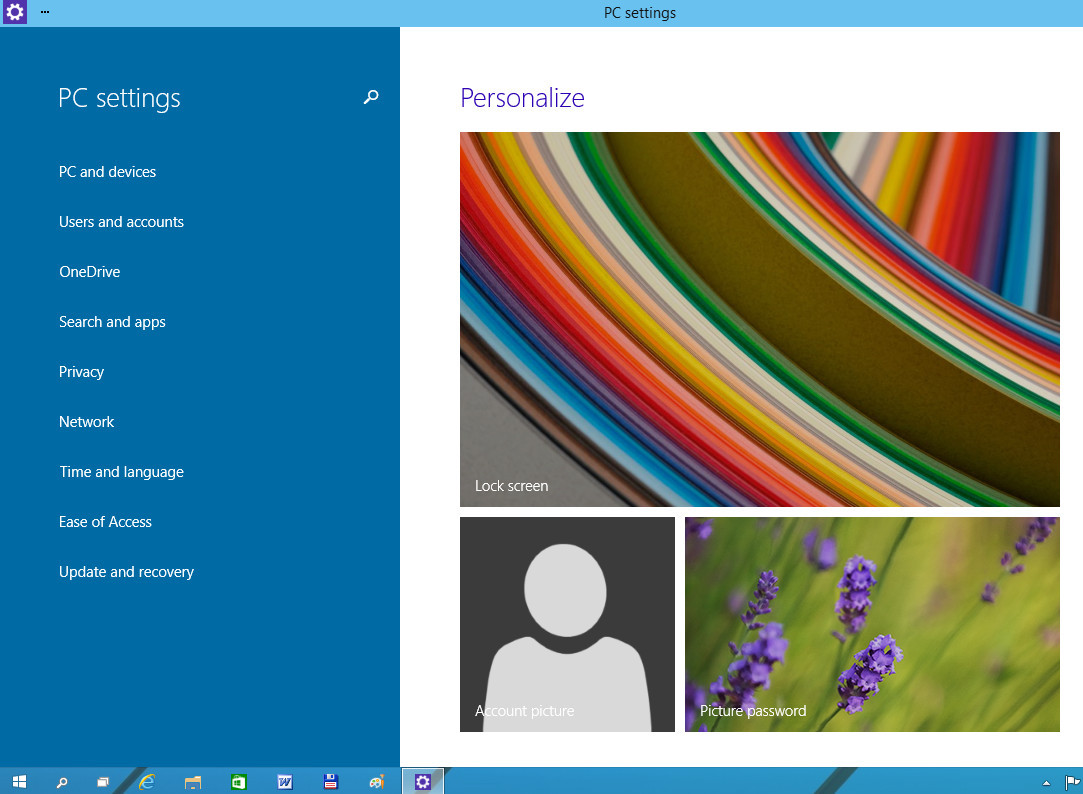Open the Word document taskbar icon

284,782
